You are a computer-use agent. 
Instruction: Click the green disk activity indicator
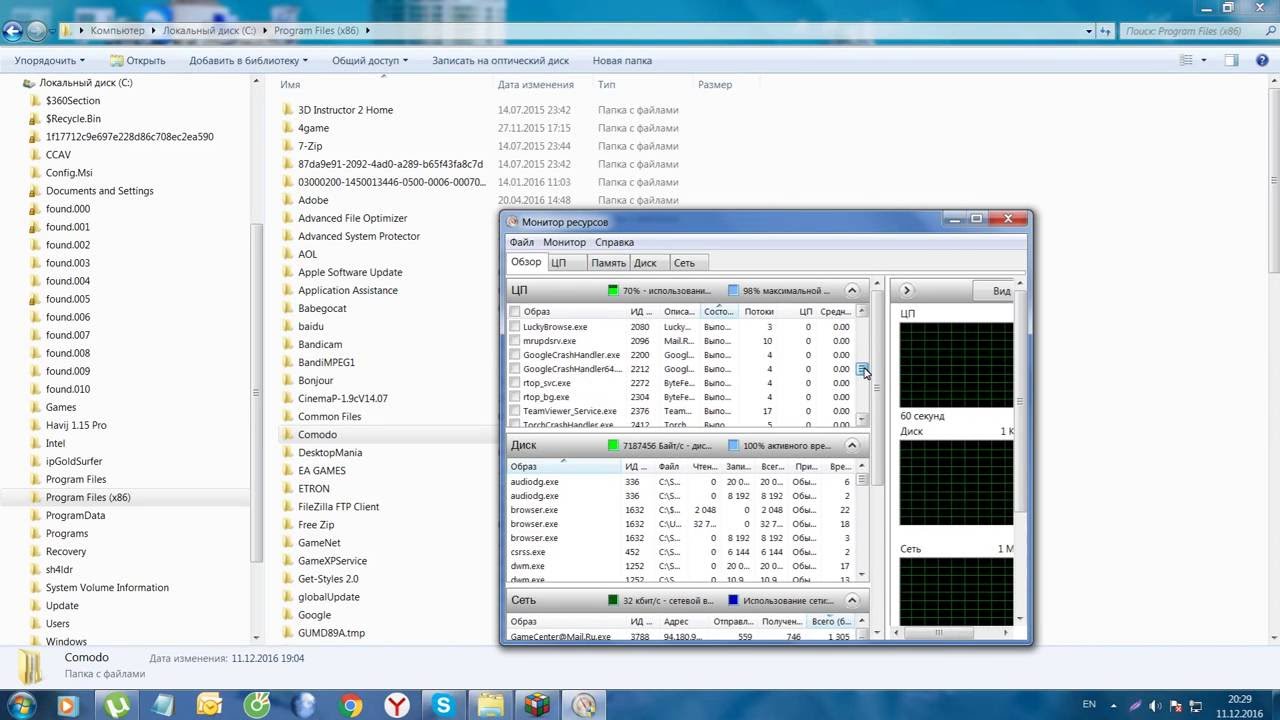point(613,445)
